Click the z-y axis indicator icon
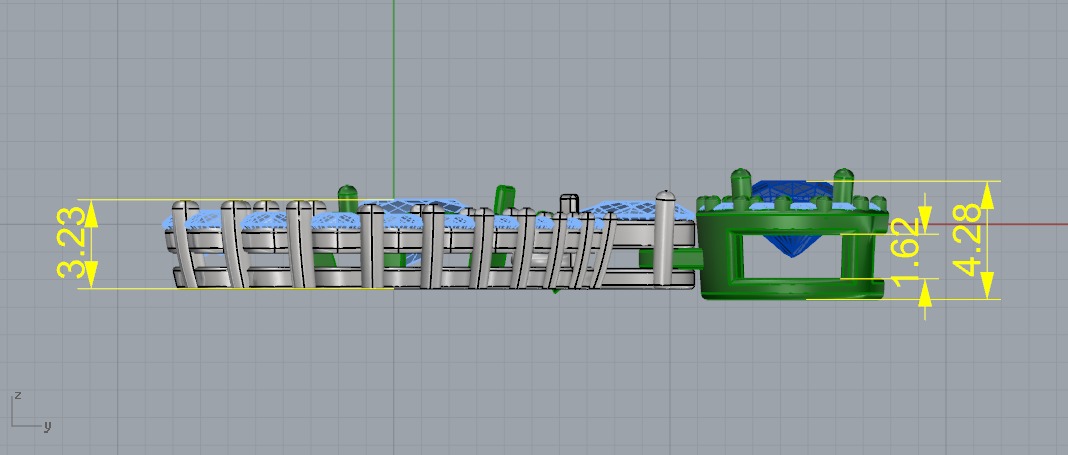1068x455 pixels. pos(31,412)
